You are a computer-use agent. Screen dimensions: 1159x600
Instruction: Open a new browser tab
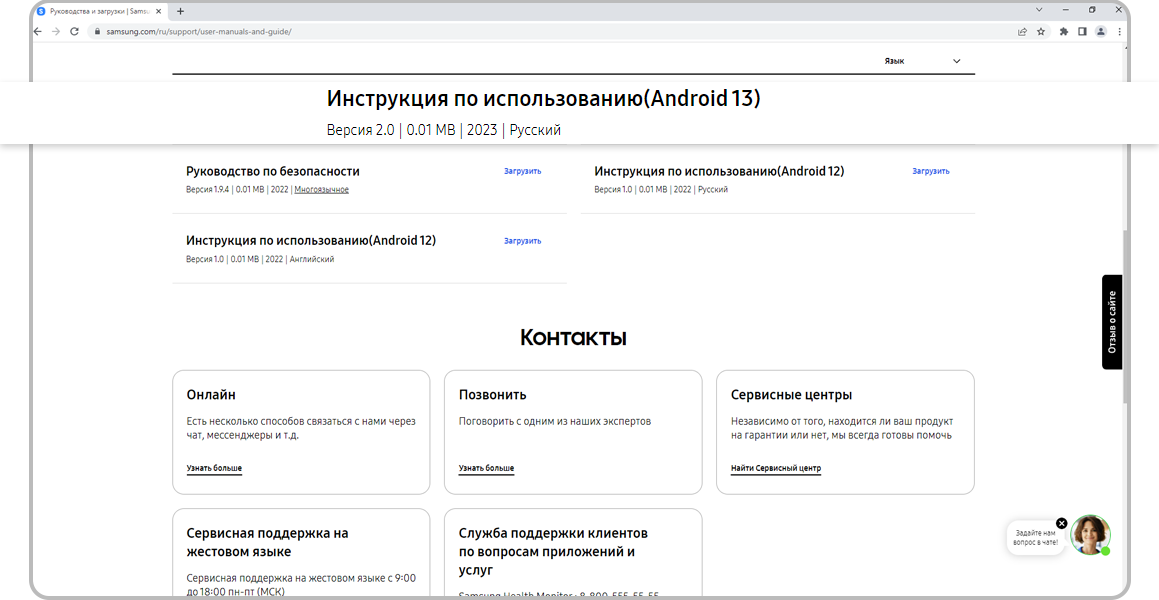point(180,11)
